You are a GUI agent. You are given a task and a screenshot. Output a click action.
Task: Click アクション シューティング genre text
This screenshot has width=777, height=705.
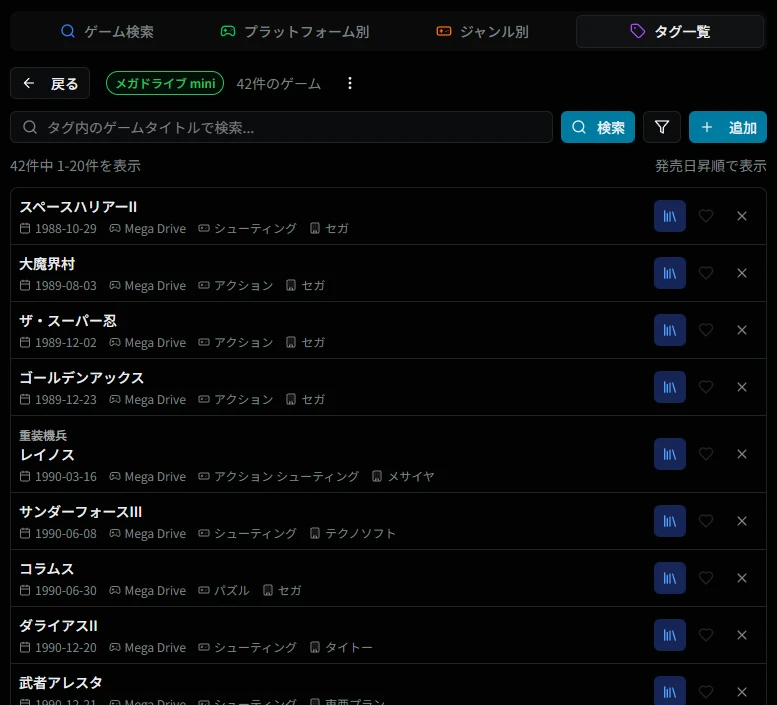click(286, 476)
